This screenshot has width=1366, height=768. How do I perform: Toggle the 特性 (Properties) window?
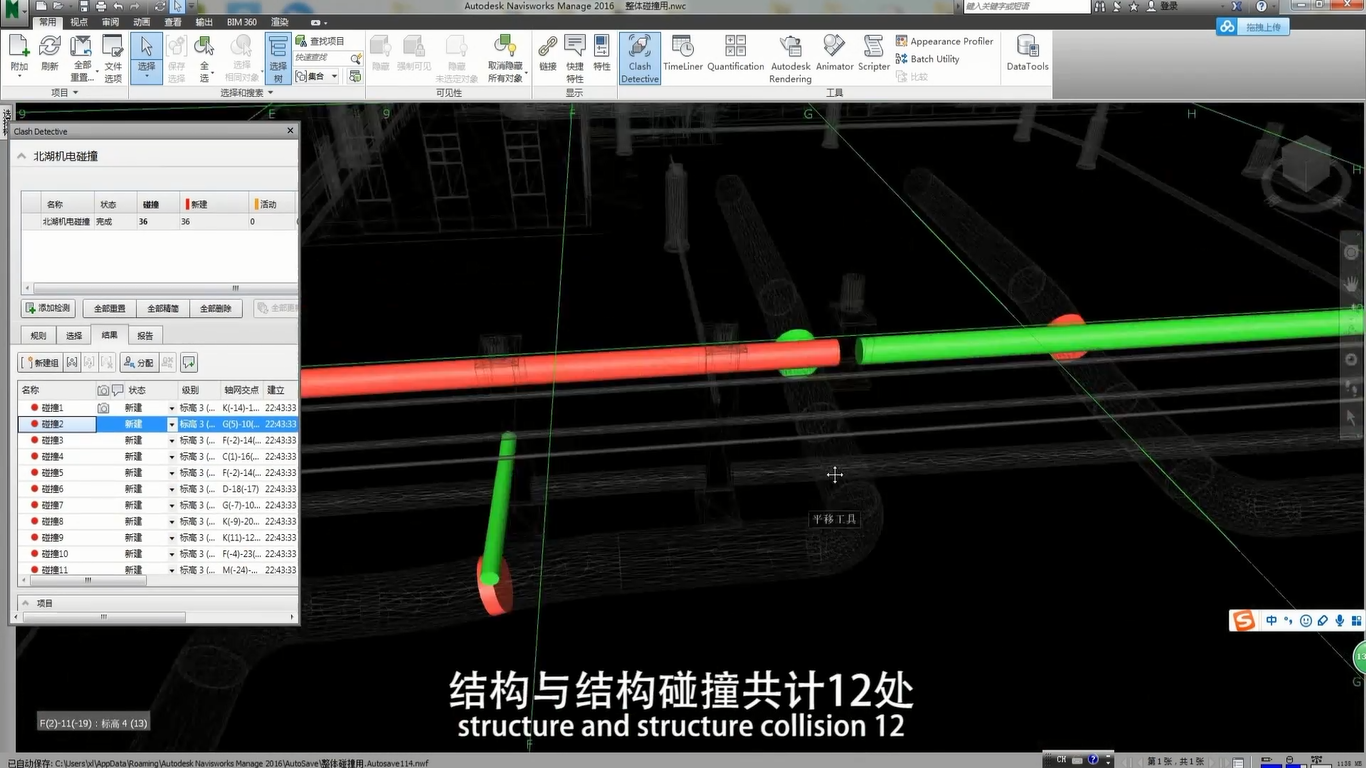pos(601,54)
